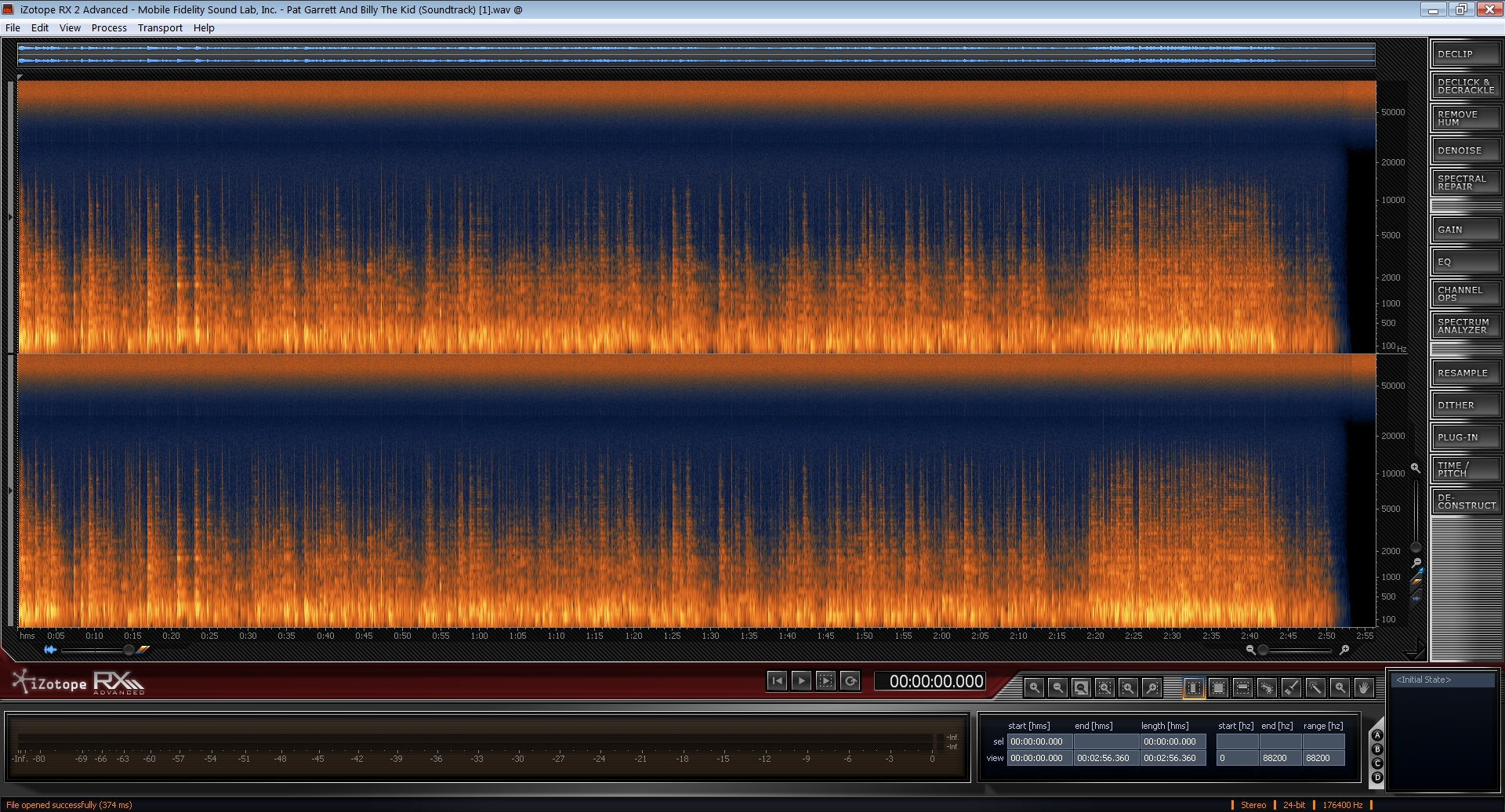Open the Spectral Repair module
This screenshot has width=1505, height=812.
coord(1466,183)
